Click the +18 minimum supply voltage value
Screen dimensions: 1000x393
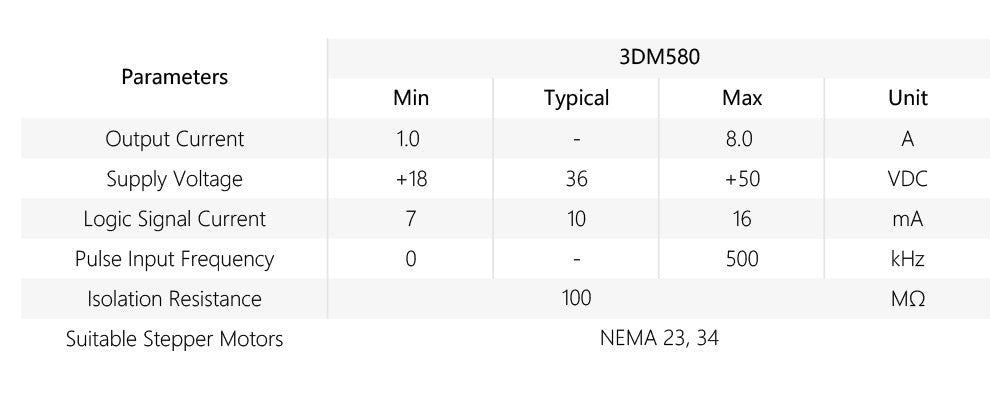point(411,179)
